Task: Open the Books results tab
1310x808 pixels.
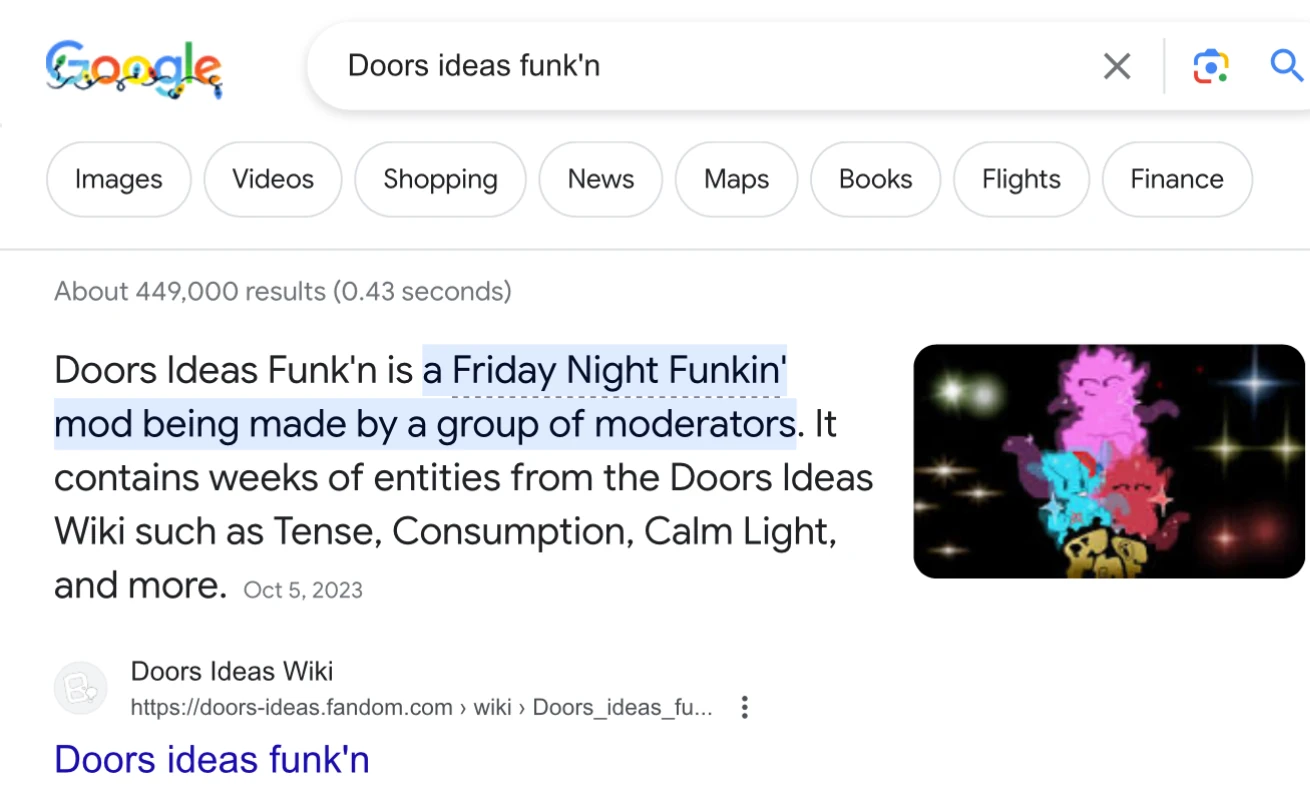Action: [x=875, y=179]
